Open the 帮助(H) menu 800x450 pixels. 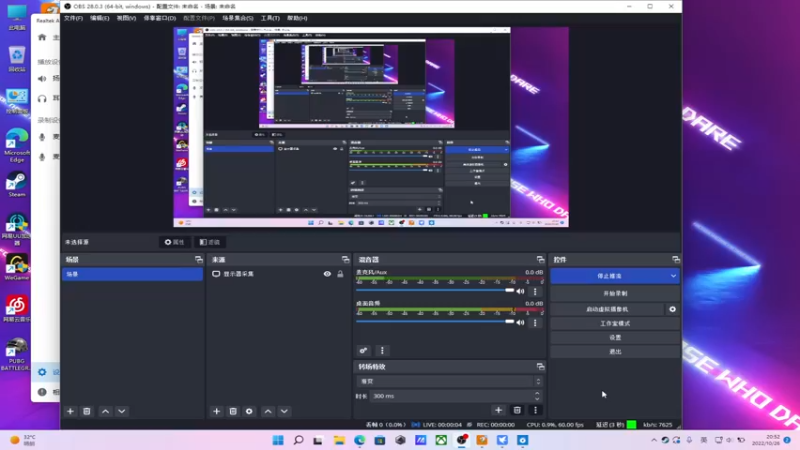[297, 18]
